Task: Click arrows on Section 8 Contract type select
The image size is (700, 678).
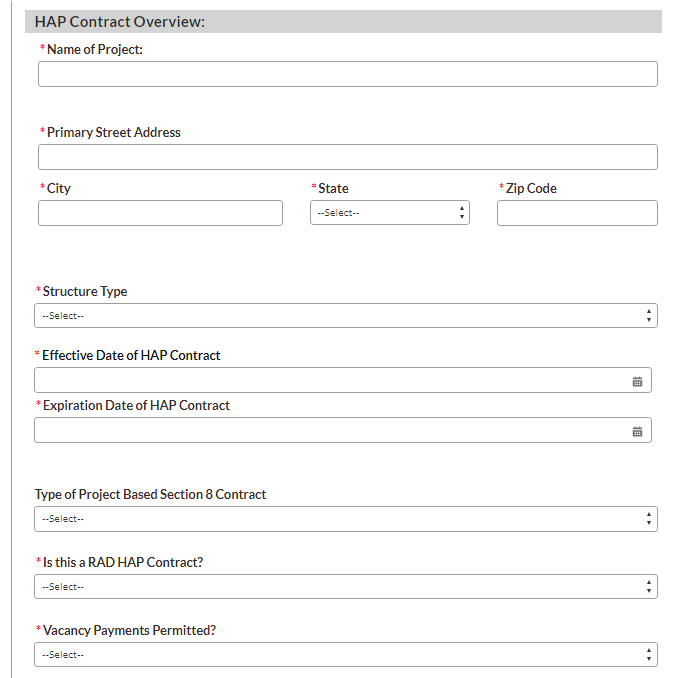Action: [649, 519]
